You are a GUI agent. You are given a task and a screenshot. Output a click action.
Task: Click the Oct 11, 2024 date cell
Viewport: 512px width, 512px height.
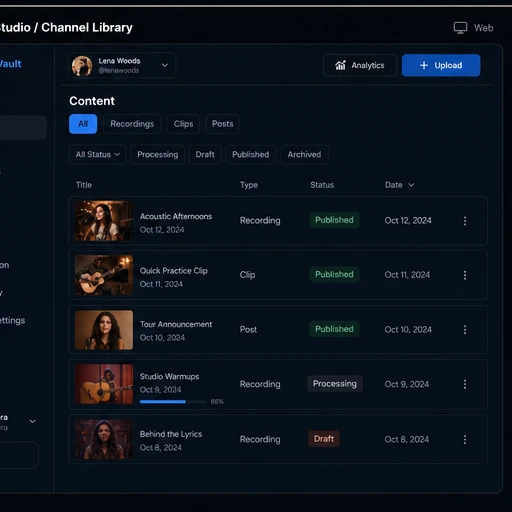tap(407, 275)
